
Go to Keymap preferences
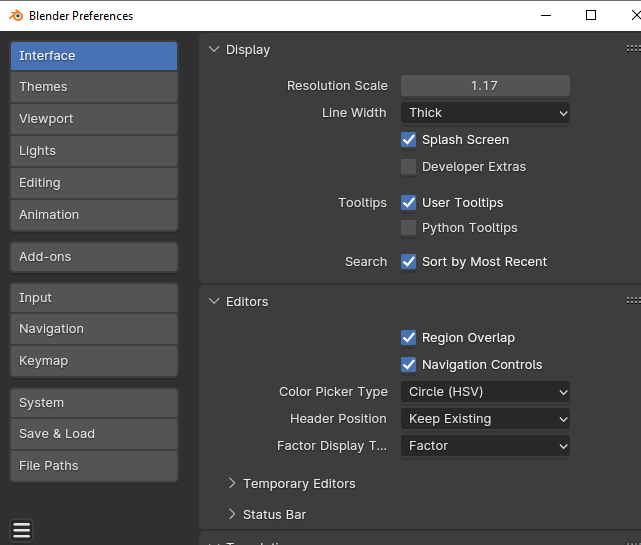(x=93, y=361)
